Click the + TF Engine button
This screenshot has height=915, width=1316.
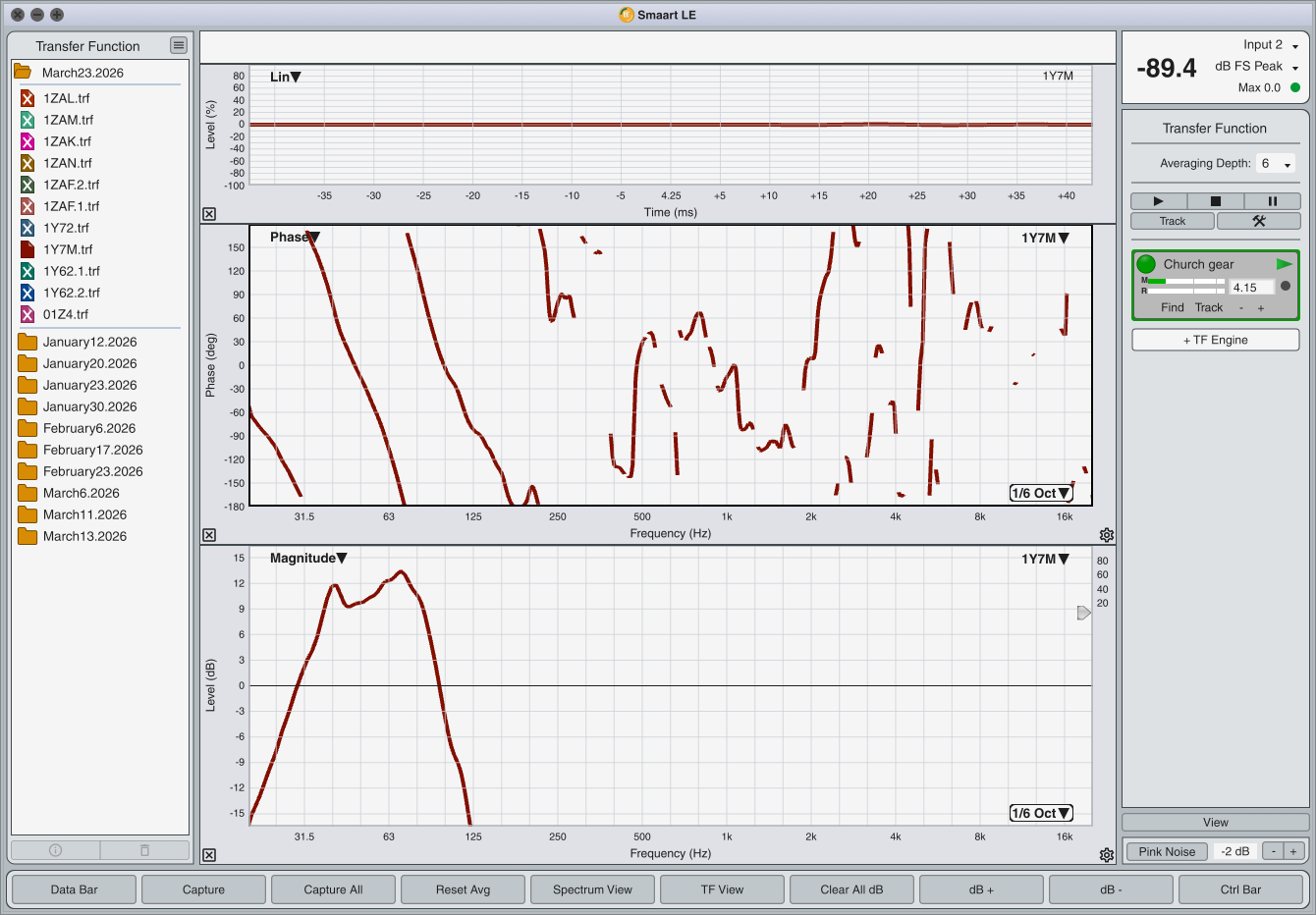(x=1216, y=340)
